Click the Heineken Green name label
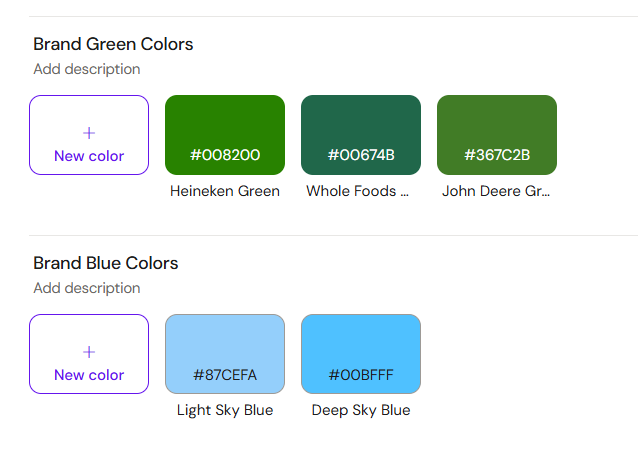 [225, 191]
